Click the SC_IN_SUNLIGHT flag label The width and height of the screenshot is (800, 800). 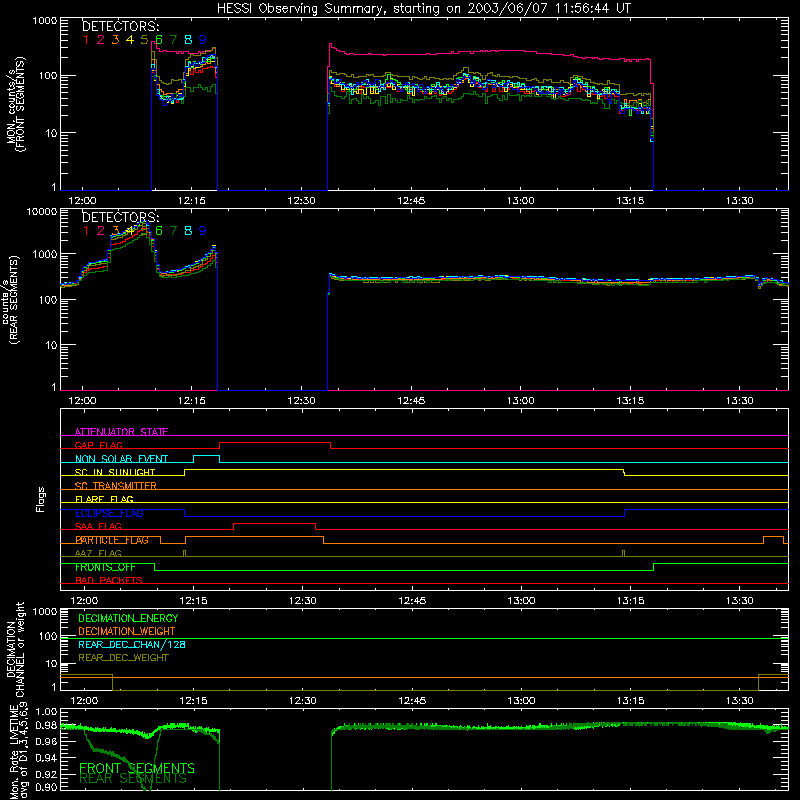click(x=115, y=472)
